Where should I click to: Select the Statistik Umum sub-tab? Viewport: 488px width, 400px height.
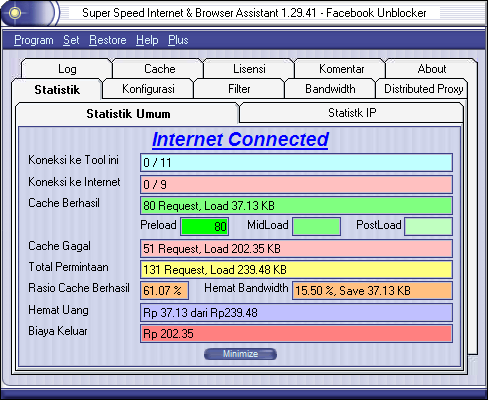click(x=128, y=114)
